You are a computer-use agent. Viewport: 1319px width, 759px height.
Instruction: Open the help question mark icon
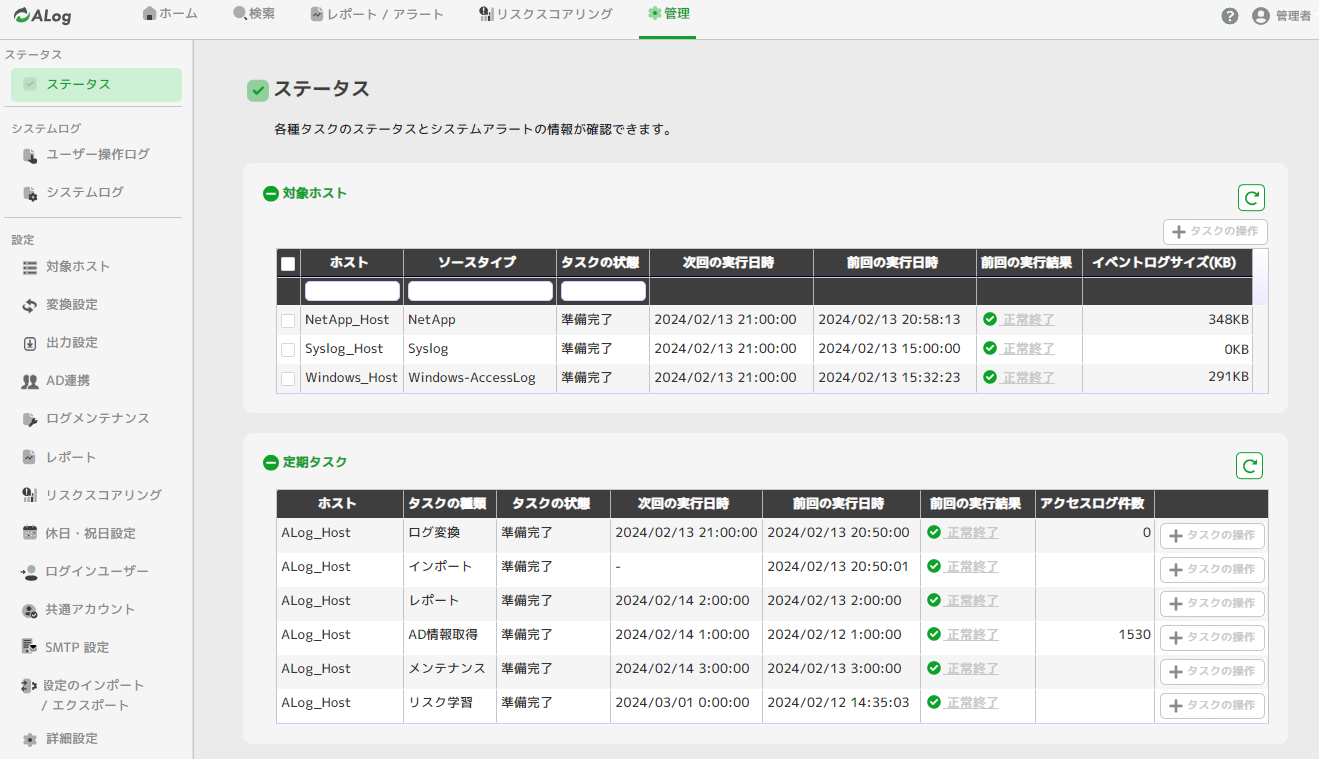click(x=1230, y=16)
